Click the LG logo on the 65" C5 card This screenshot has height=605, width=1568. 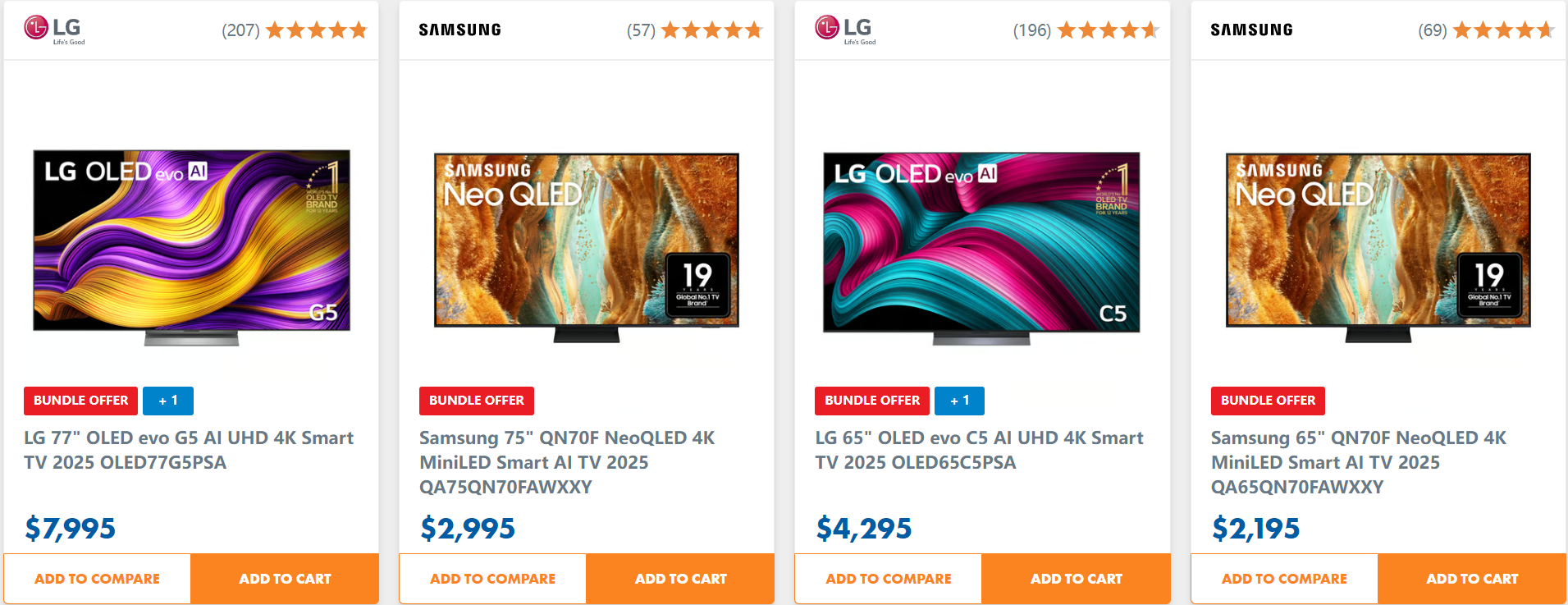click(x=845, y=30)
